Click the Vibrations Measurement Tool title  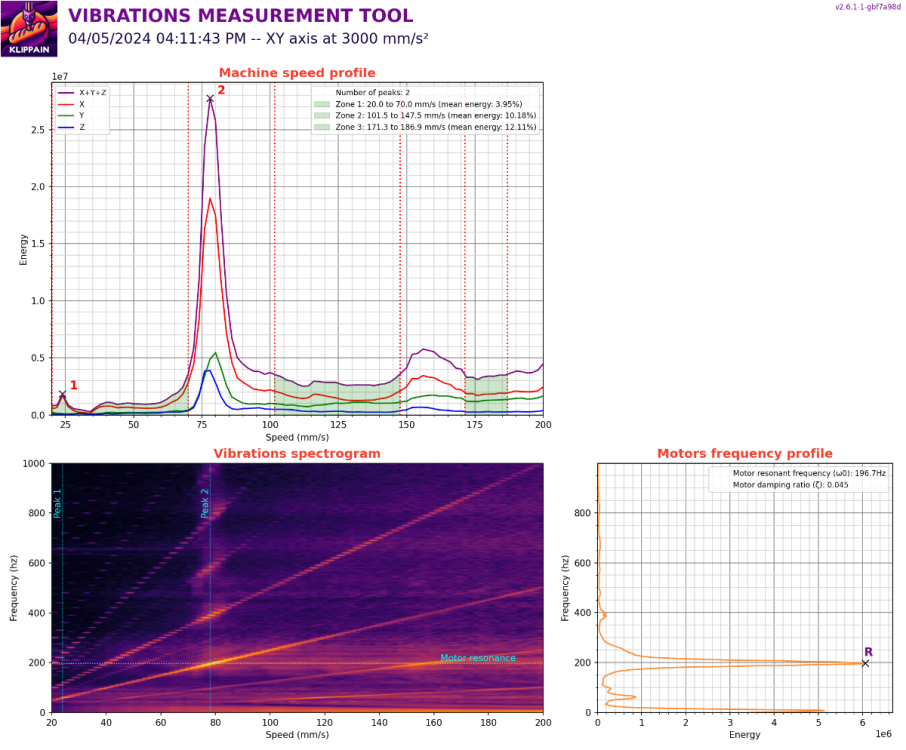point(241,16)
